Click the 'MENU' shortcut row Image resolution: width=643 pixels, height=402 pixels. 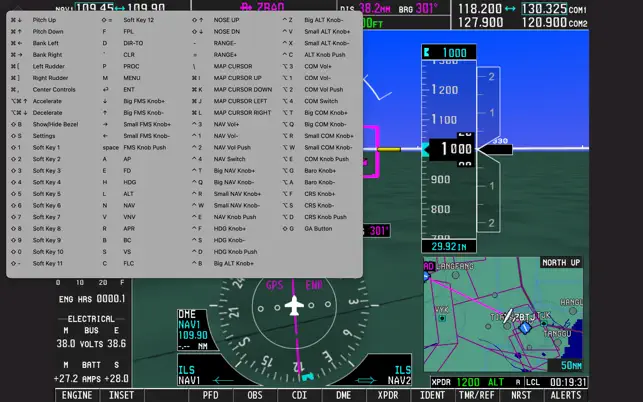[x=121, y=78]
